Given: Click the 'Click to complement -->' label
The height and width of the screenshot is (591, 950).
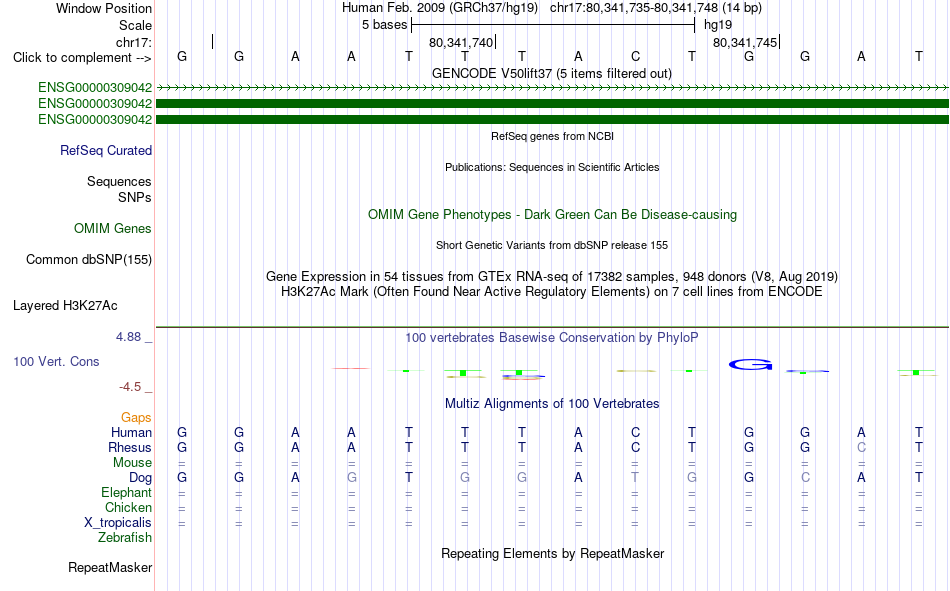Looking at the screenshot, I should tap(82, 58).
